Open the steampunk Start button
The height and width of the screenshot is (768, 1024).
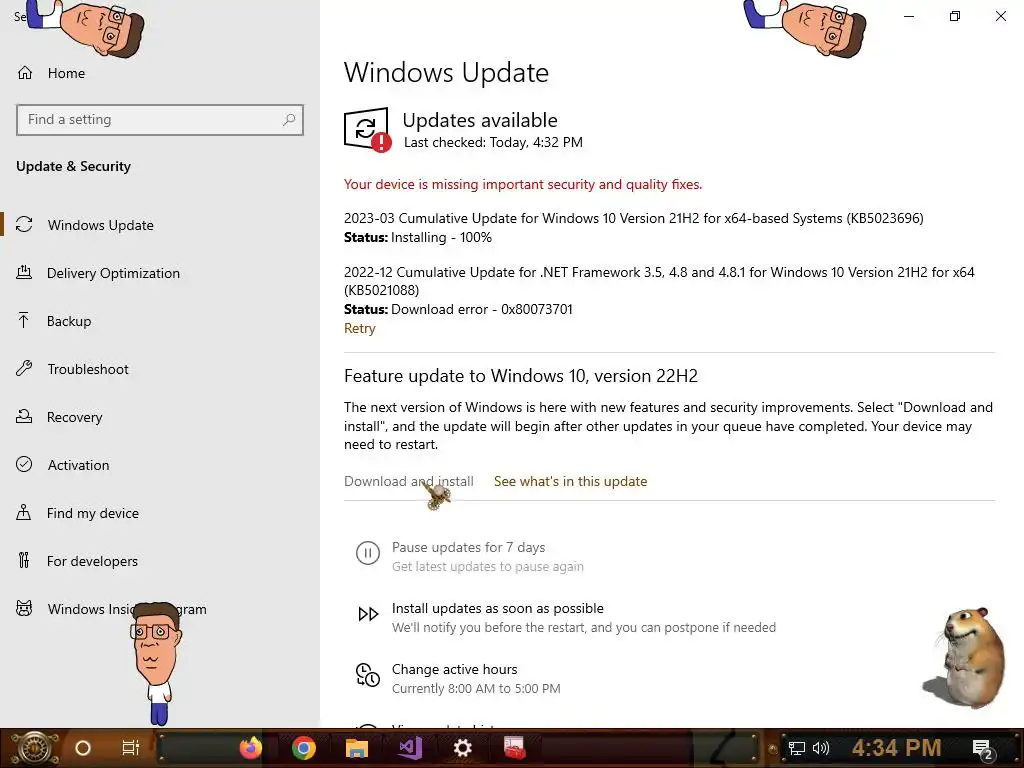click(35, 748)
